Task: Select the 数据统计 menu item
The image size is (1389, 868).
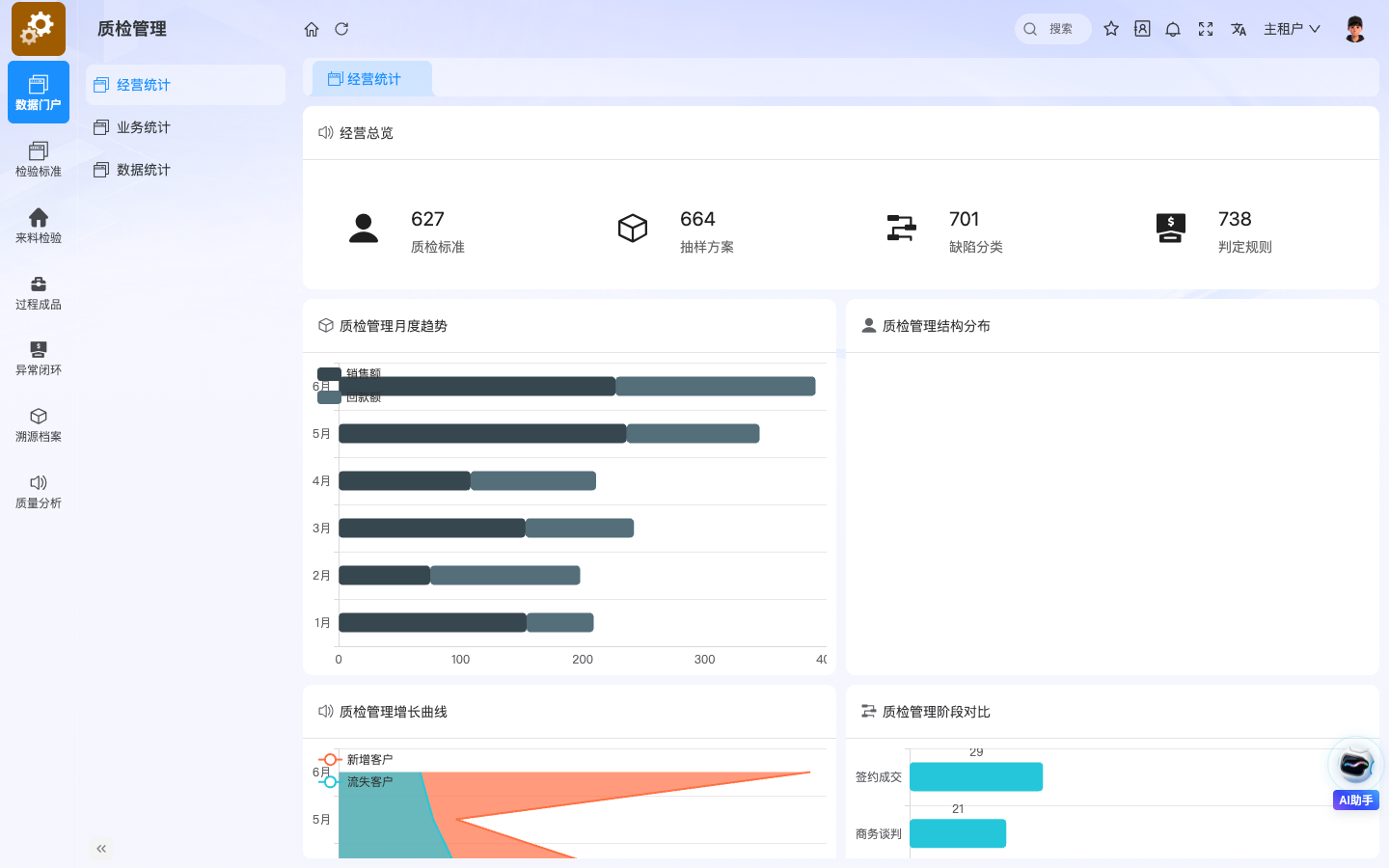Action: (x=185, y=170)
